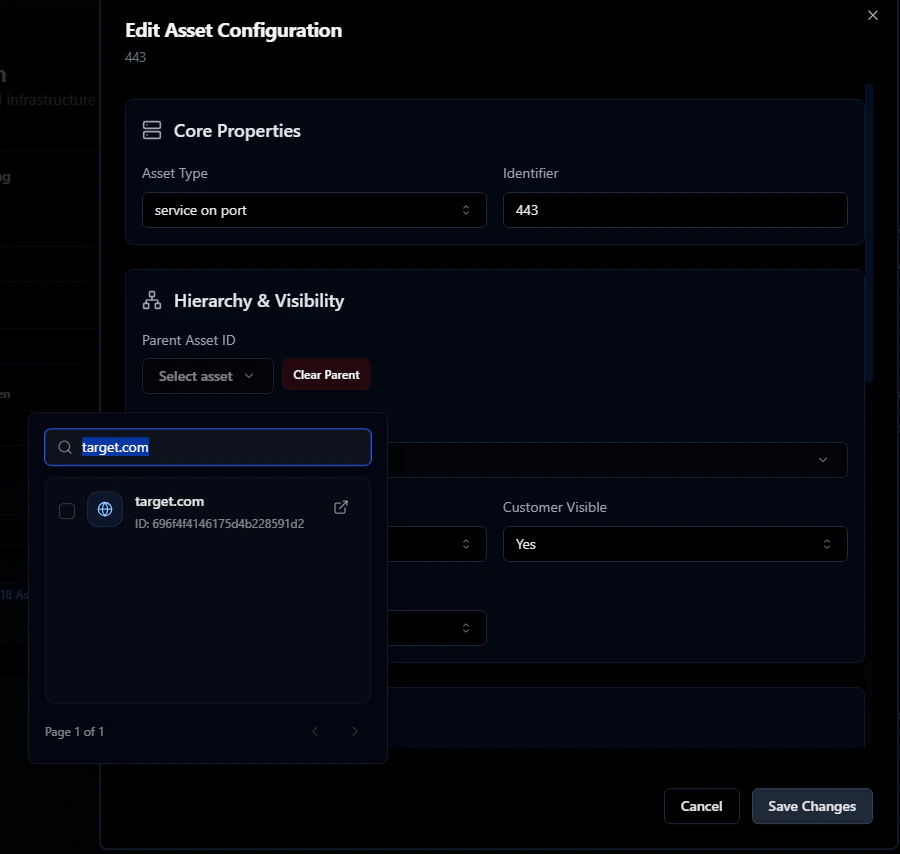
Task: Click the next page chevron in the asset picker
Action: click(354, 731)
